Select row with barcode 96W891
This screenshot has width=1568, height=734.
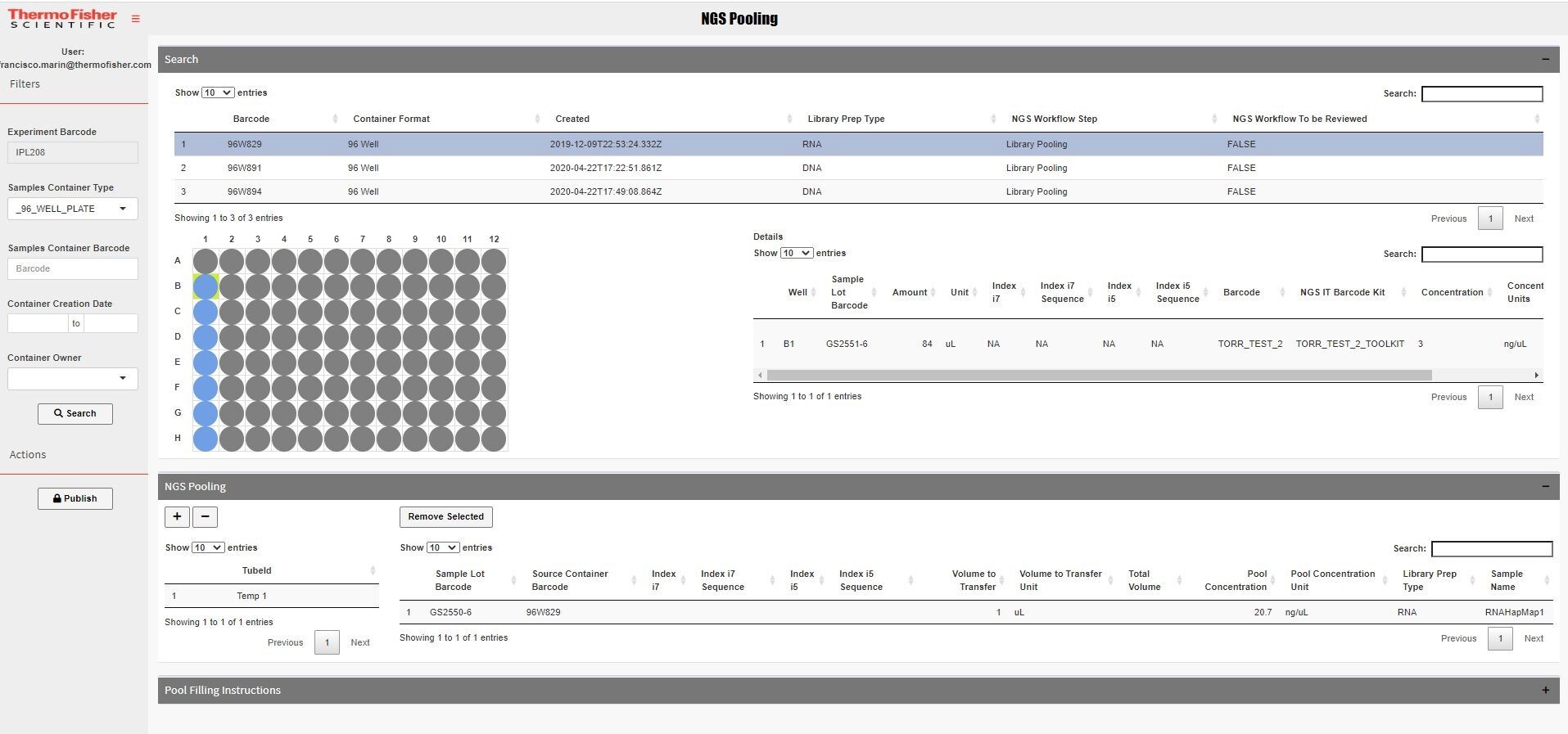[245, 168]
